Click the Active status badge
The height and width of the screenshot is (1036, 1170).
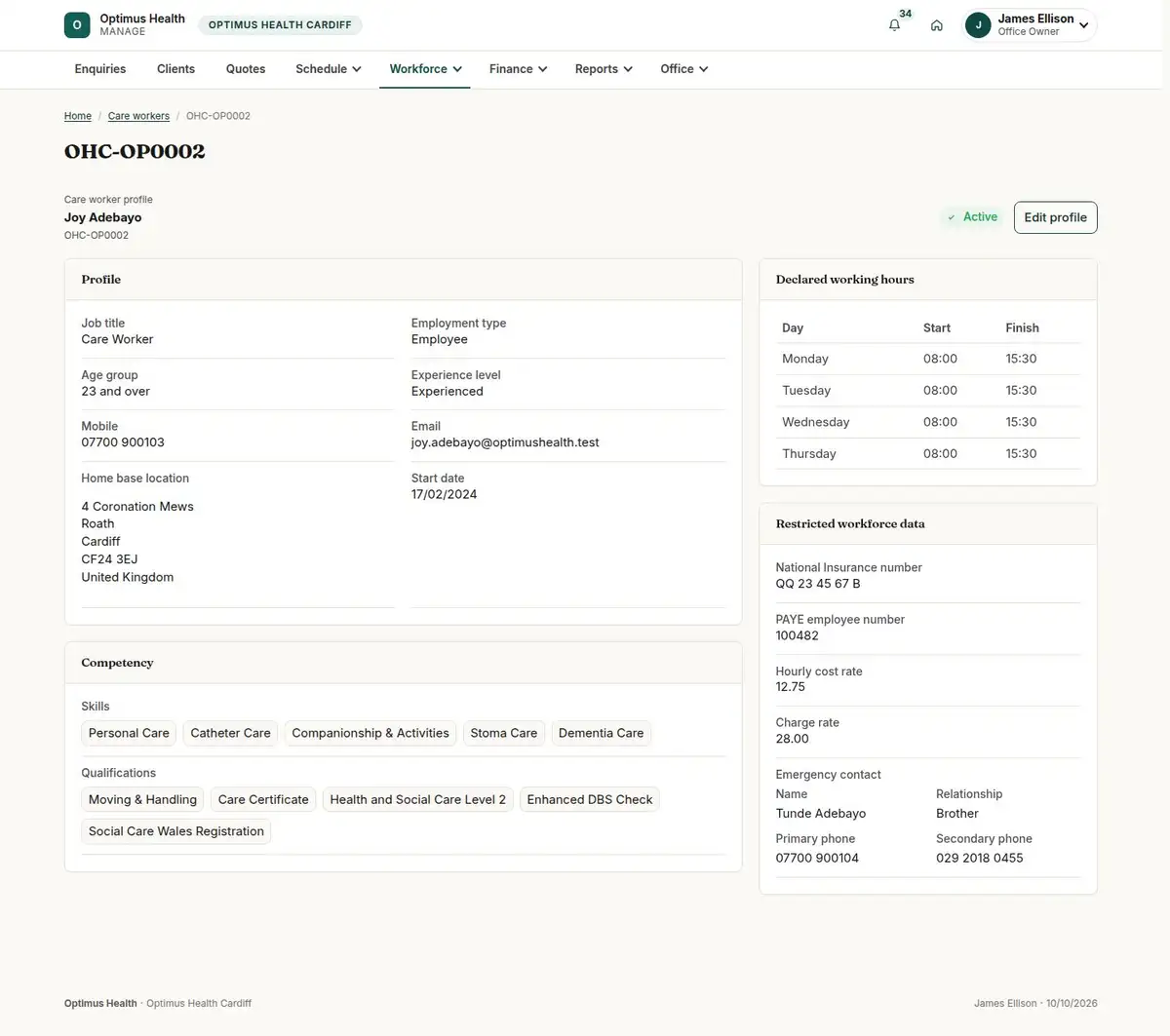[x=972, y=217]
